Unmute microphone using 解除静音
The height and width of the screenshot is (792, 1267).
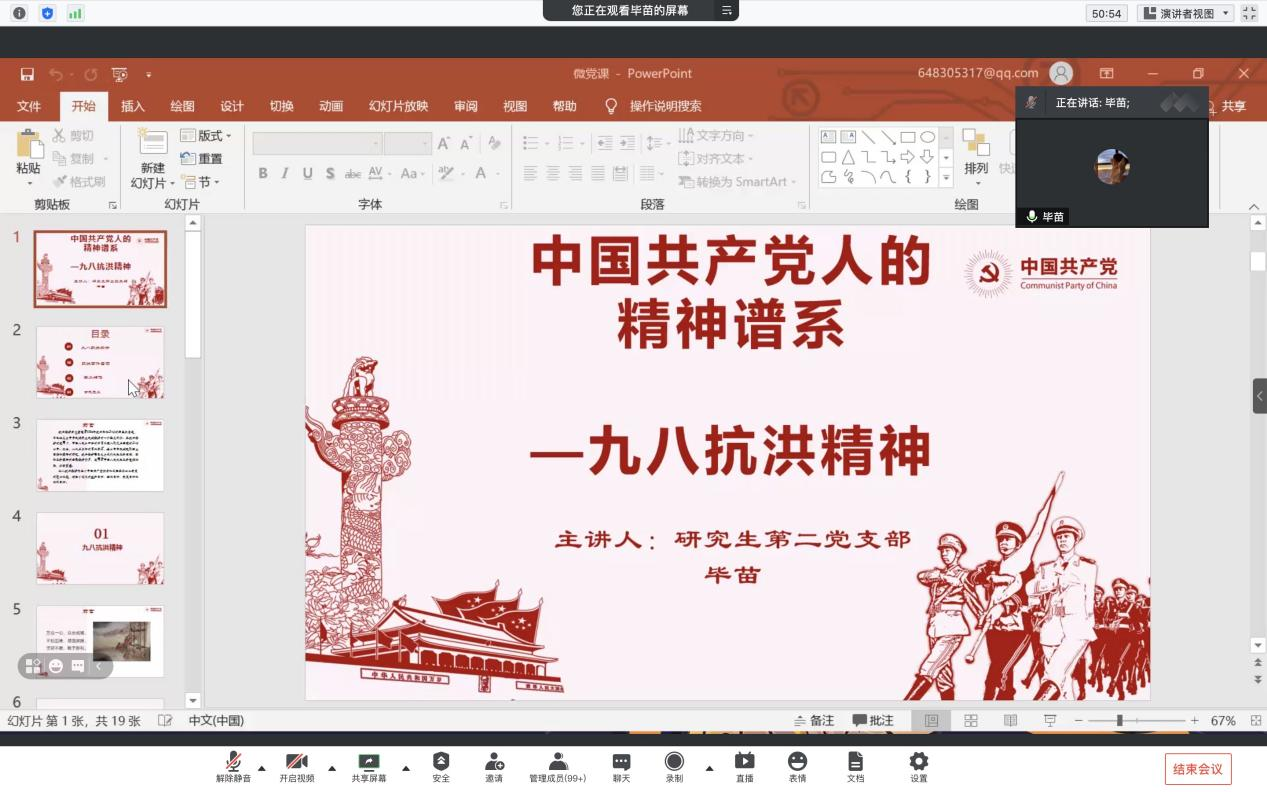tap(234, 765)
